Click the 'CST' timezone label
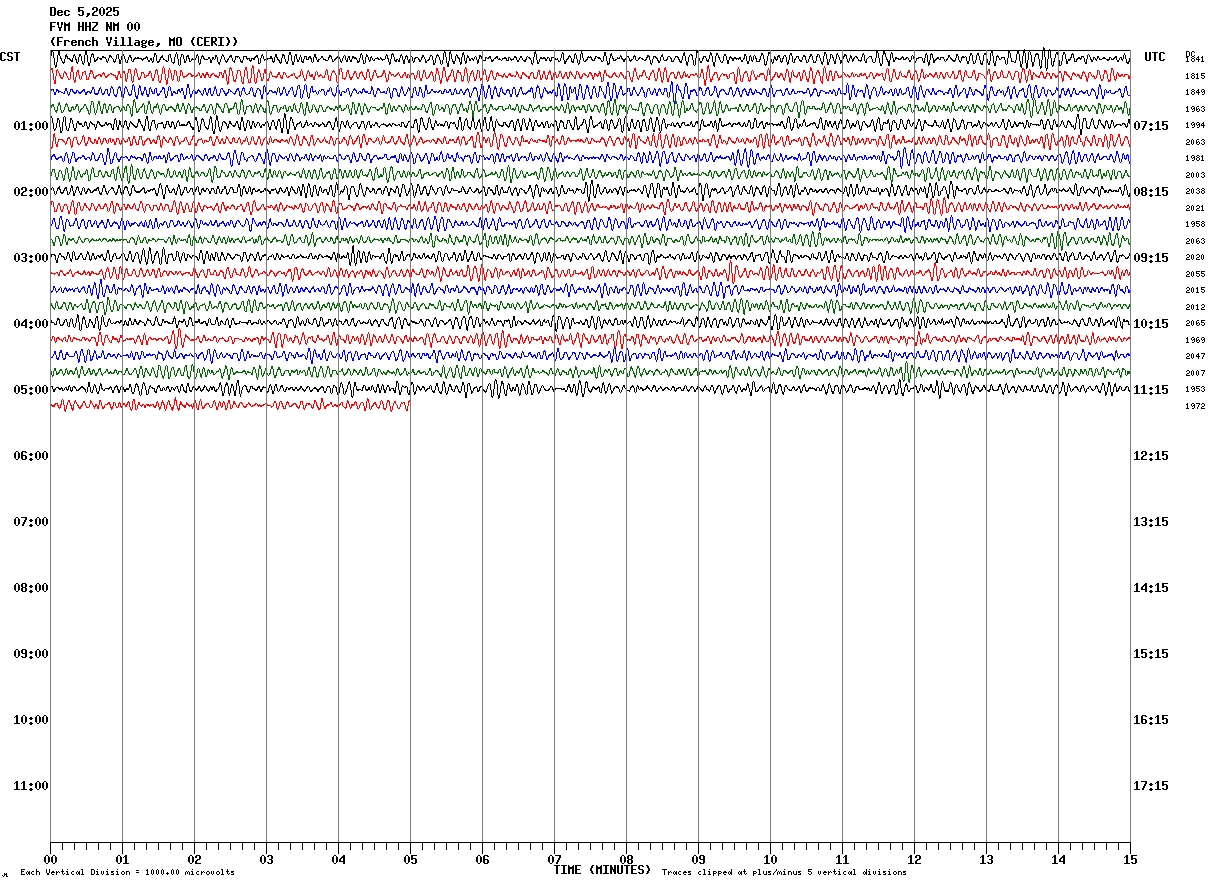This screenshot has height=886, width=1210. pyautogui.click(x=10, y=57)
